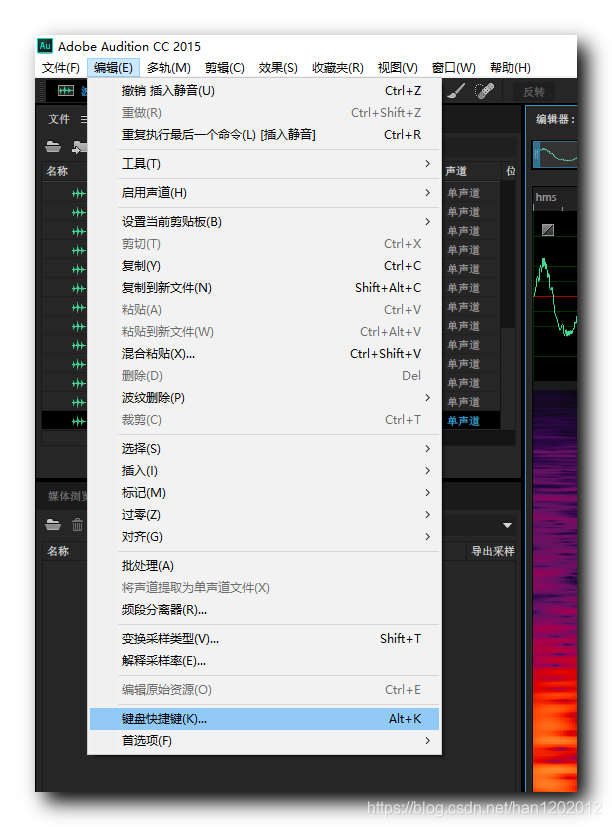This screenshot has height=827, width=612.
Task: Open the 帮助(H) menu
Action: click(x=510, y=68)
